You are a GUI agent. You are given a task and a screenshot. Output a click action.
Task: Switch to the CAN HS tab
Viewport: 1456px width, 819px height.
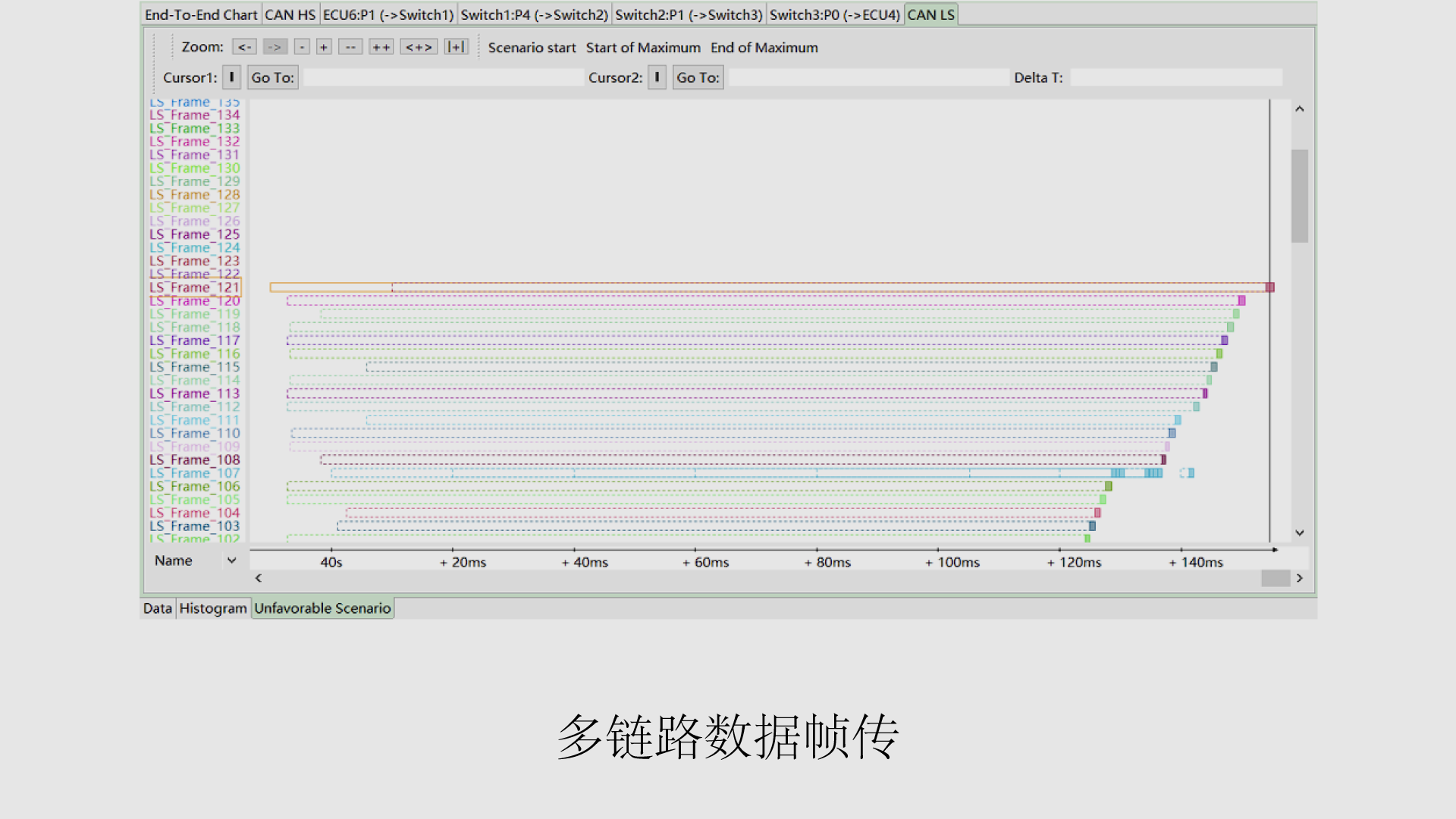(290, 14)
